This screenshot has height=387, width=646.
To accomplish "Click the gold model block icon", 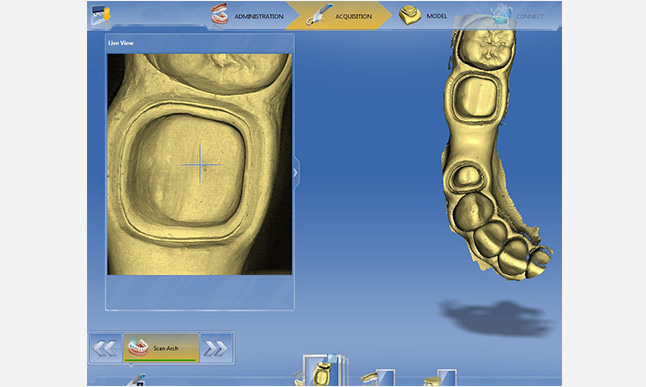I will [x=410, y=15].
